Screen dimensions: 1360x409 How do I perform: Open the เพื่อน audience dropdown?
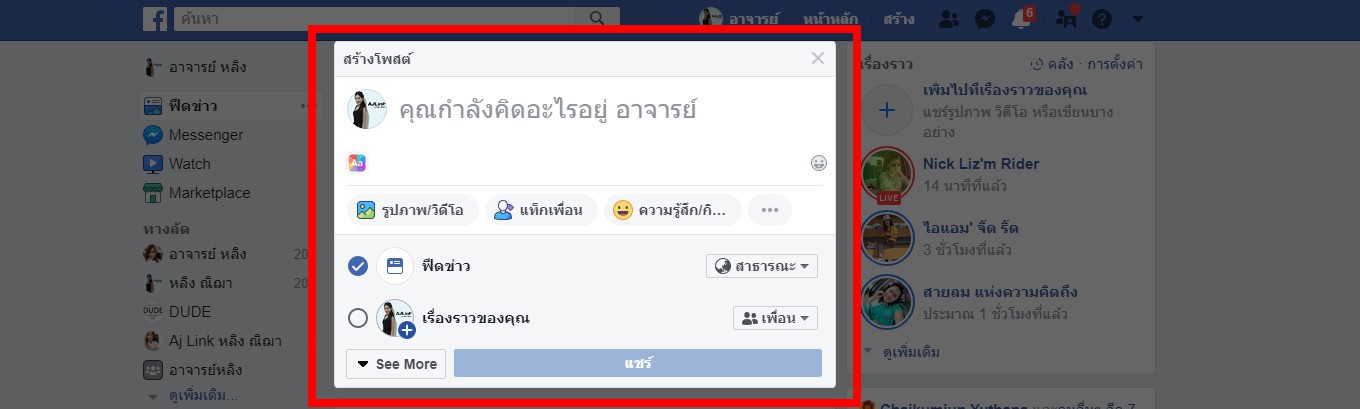tap(775, 318)
